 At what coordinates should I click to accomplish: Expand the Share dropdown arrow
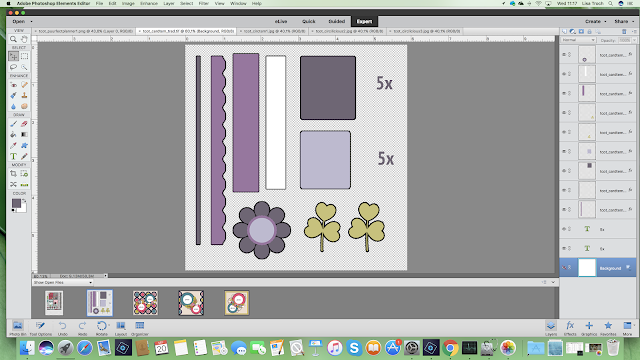pos(633,22)
